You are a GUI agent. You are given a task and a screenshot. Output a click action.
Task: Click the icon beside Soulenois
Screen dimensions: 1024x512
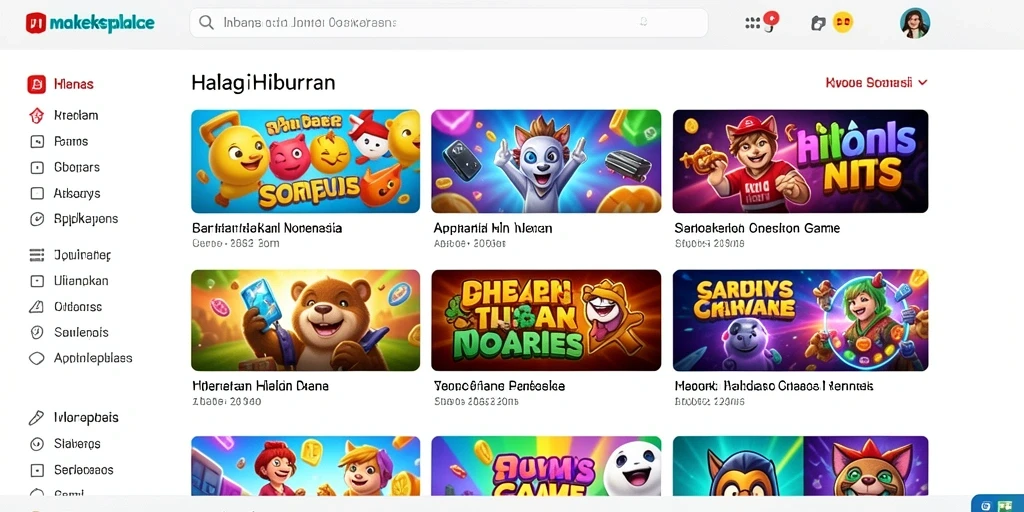(37, 332)
